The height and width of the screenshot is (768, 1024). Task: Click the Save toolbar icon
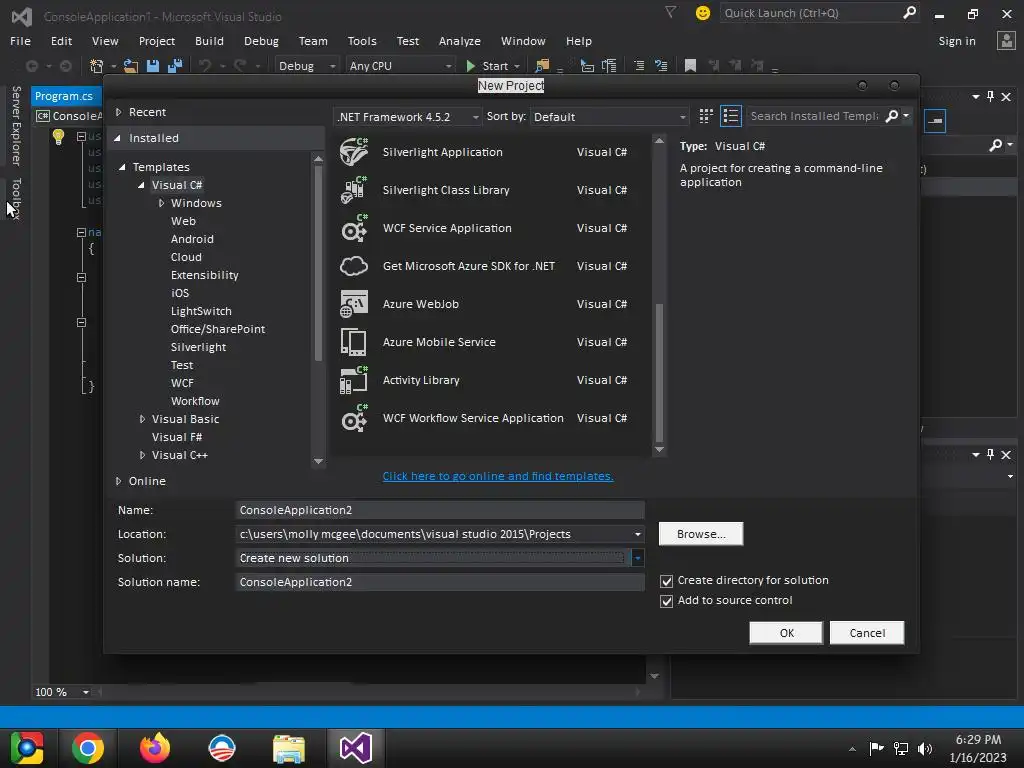(x=153, y=65)
